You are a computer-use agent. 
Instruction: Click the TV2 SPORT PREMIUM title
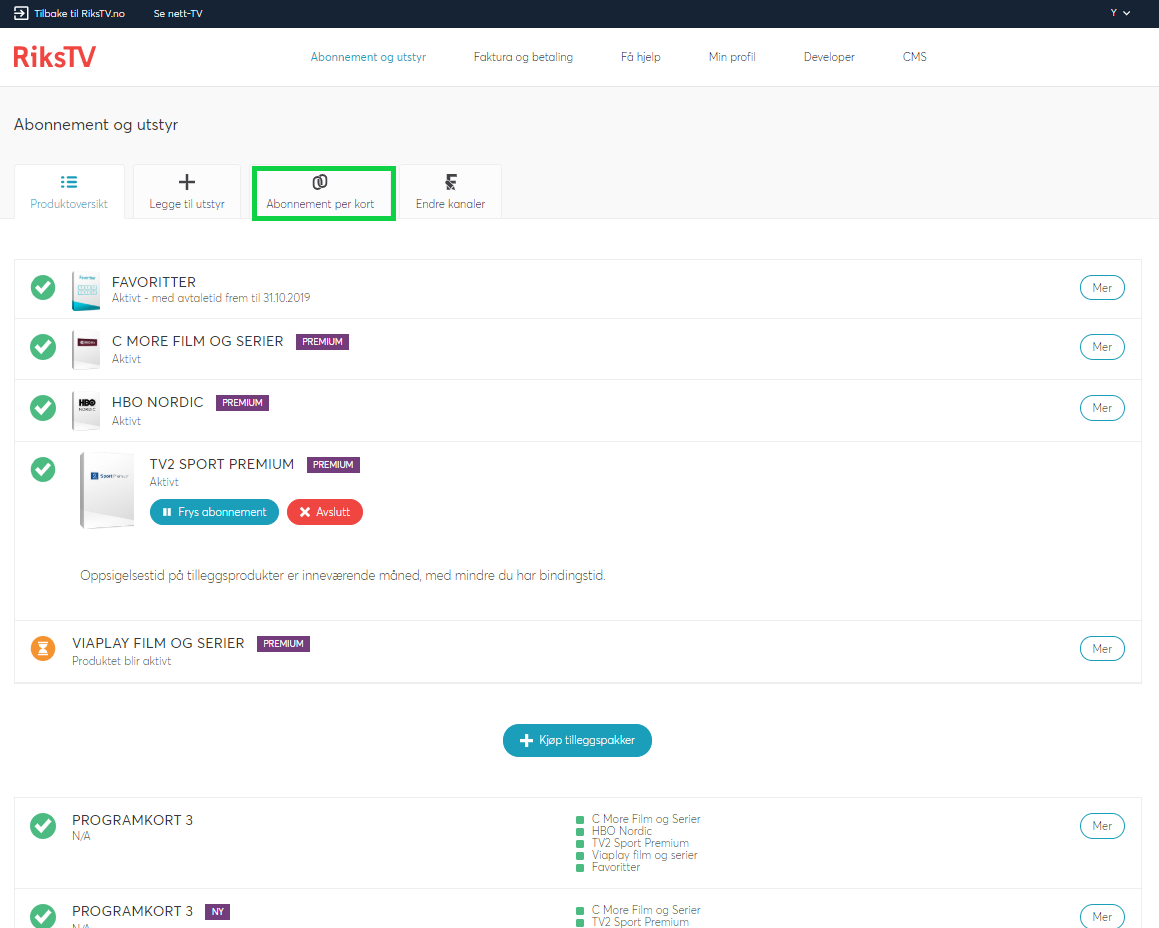coord(222,464)
